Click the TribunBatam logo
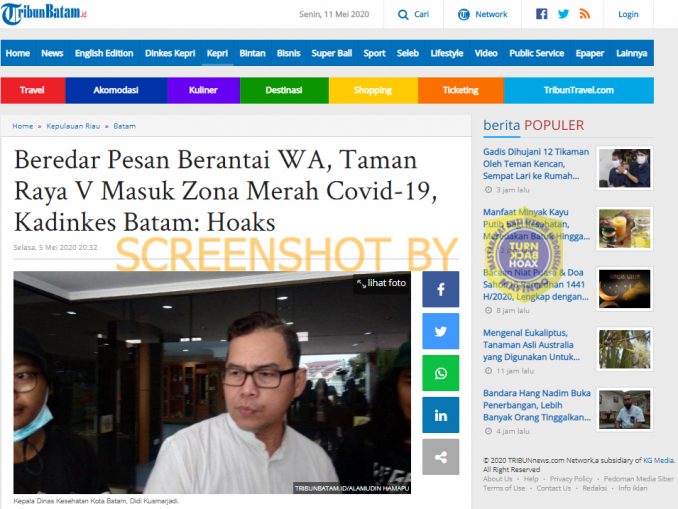678x509 pixels. [44, 14]
